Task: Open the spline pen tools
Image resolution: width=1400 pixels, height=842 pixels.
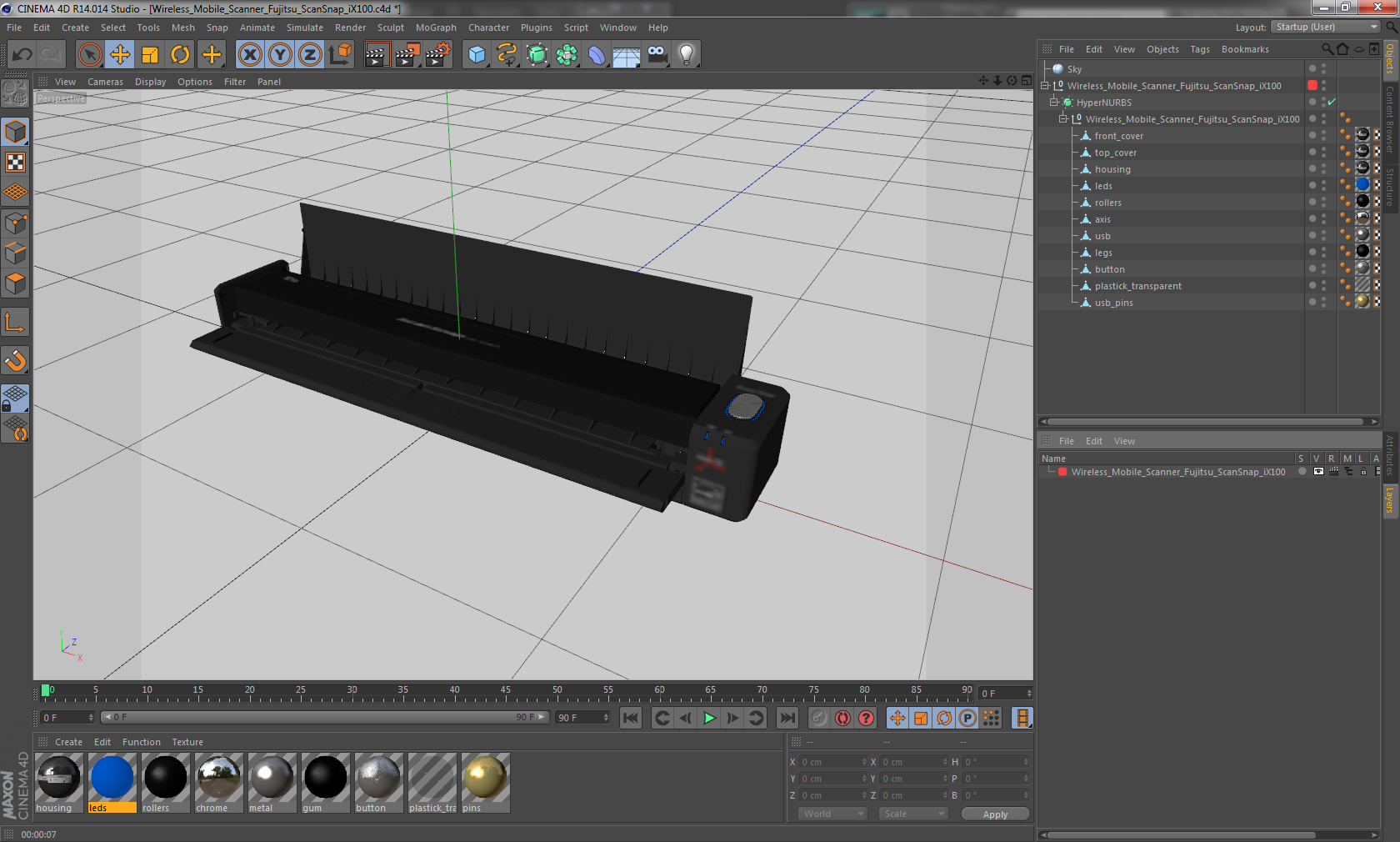Action: coord(507,55)
